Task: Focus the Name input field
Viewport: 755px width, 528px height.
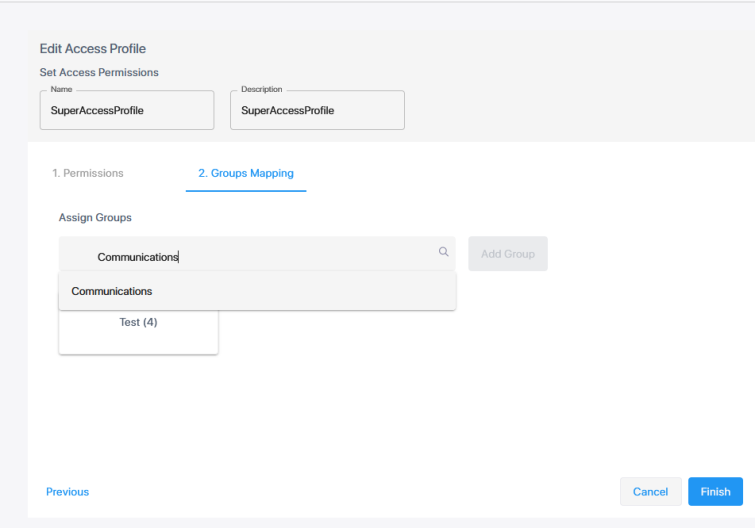Action: (126, 111)
